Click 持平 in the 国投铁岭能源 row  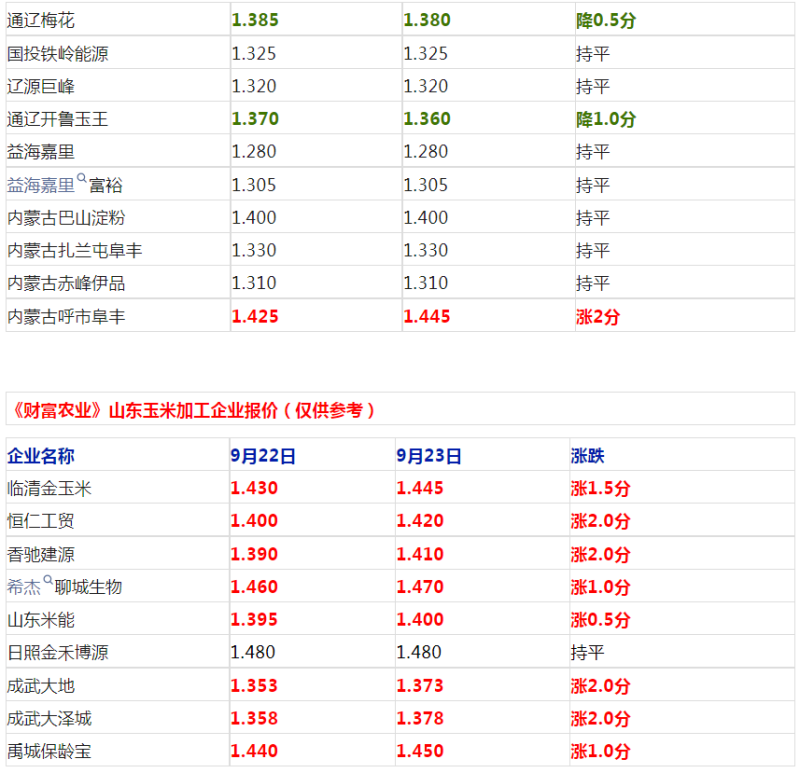593,54
